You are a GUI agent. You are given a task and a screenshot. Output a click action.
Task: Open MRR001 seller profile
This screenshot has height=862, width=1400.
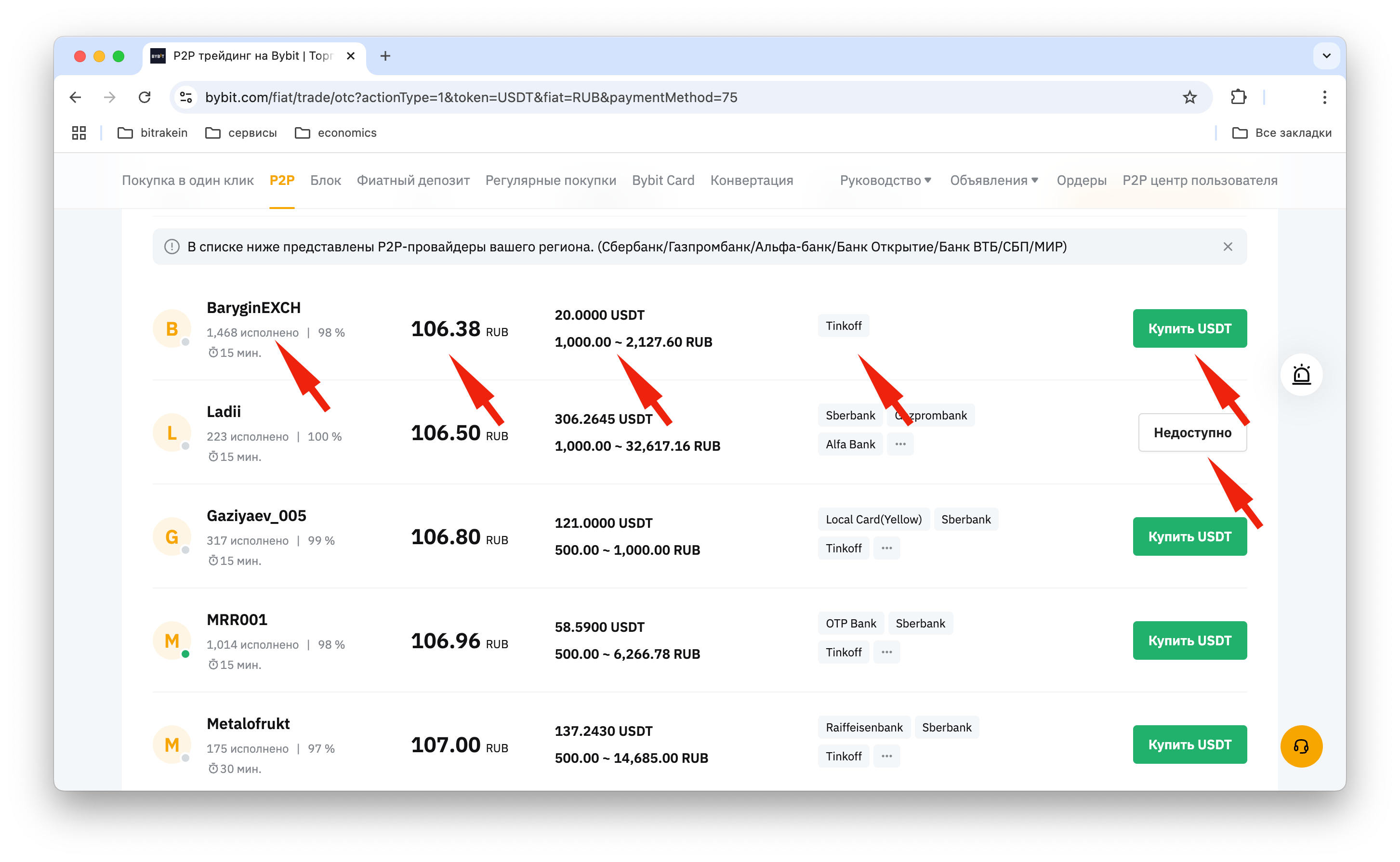(237, 620)
